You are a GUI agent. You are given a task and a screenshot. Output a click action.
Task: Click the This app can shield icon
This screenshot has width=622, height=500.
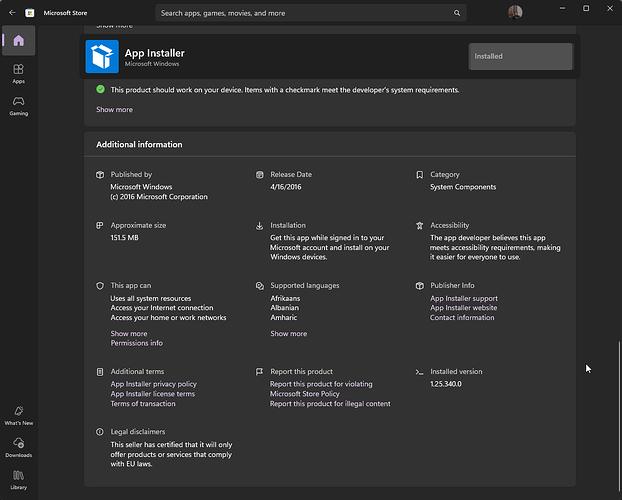point(100,286)
